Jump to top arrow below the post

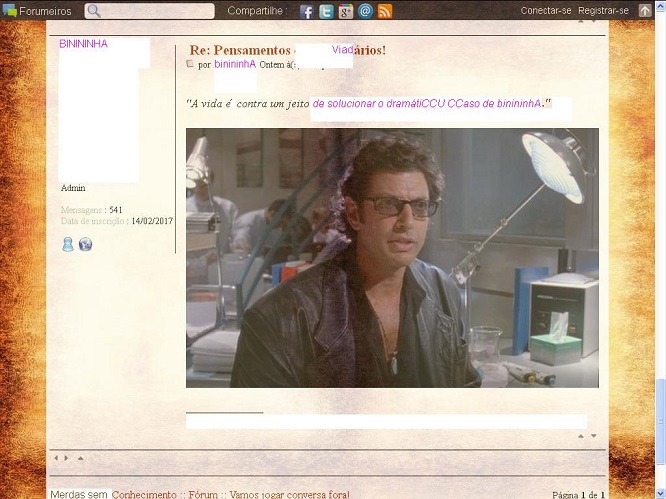581,436
